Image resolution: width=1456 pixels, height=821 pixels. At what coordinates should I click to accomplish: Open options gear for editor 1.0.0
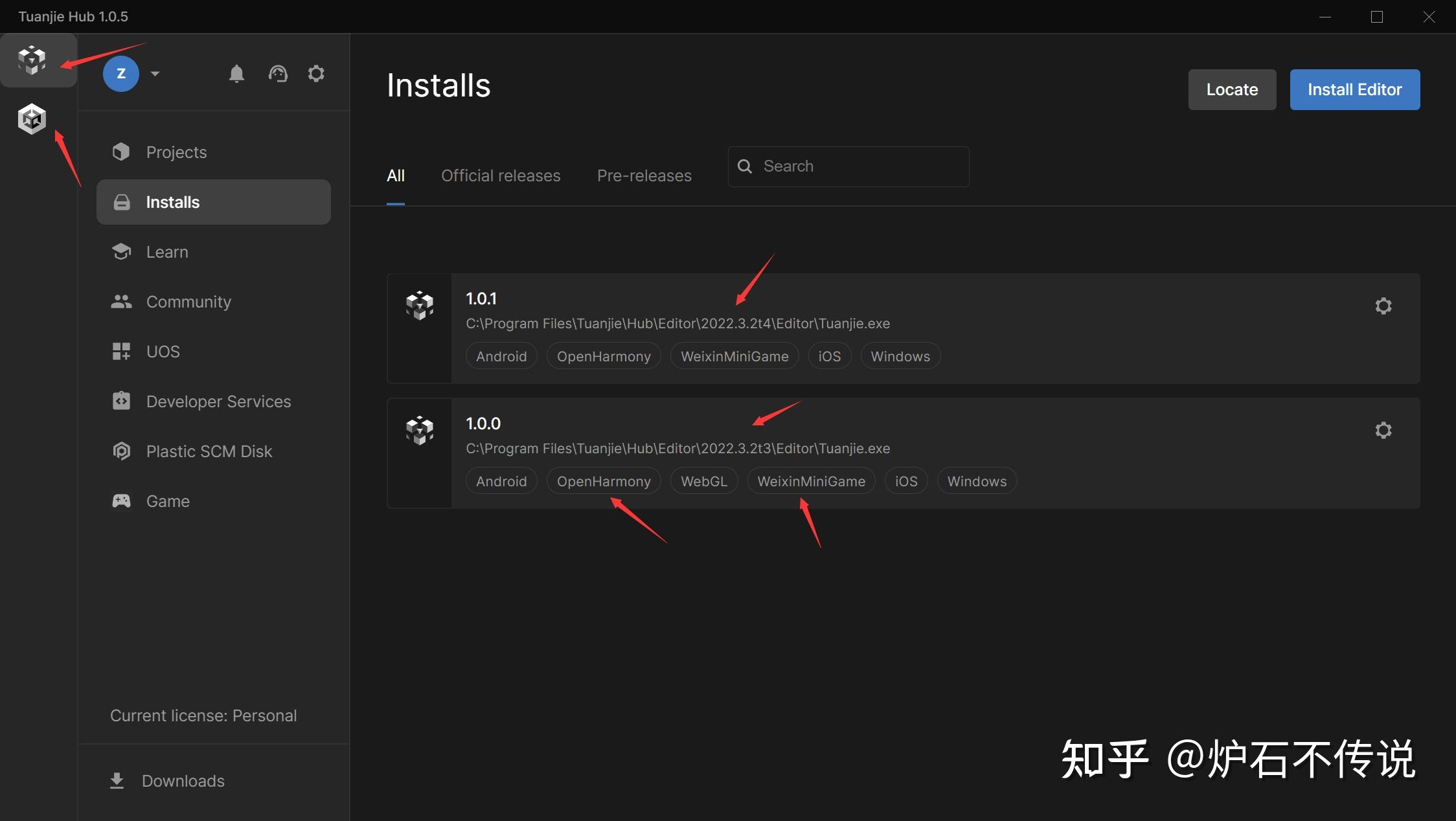1383,430
